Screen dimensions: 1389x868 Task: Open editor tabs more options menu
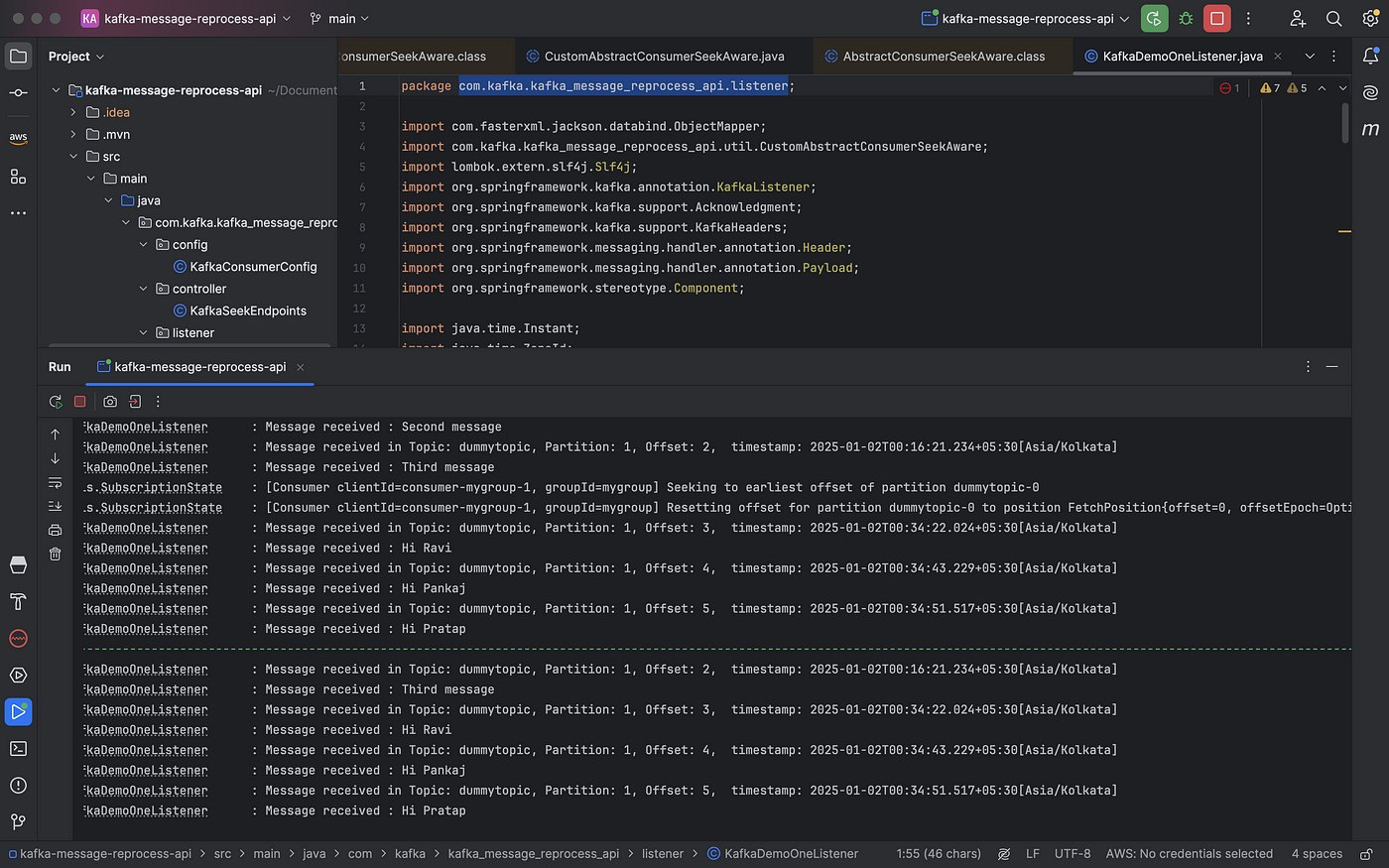(1334, 57)
